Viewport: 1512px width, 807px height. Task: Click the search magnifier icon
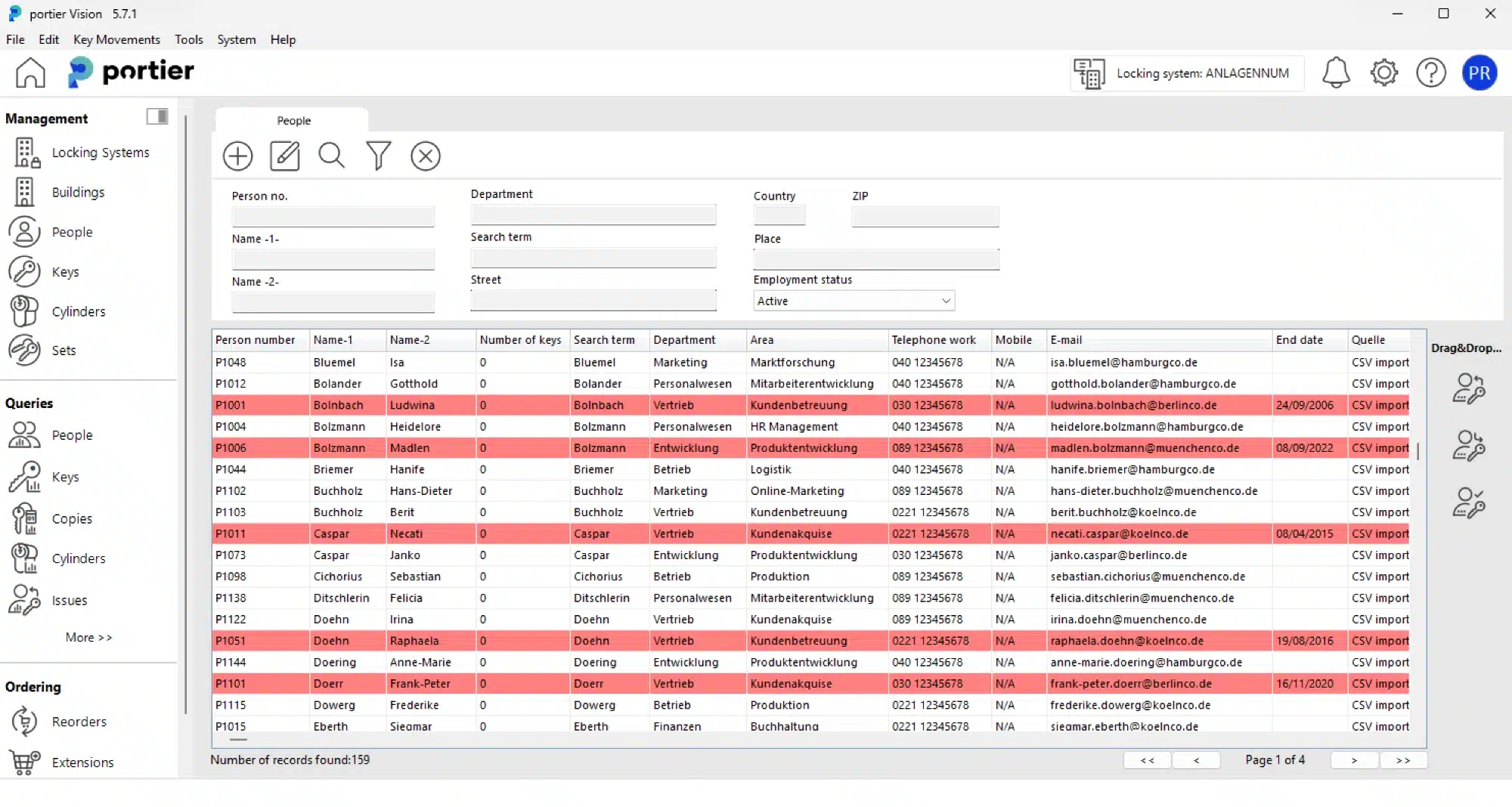[332, 156]
